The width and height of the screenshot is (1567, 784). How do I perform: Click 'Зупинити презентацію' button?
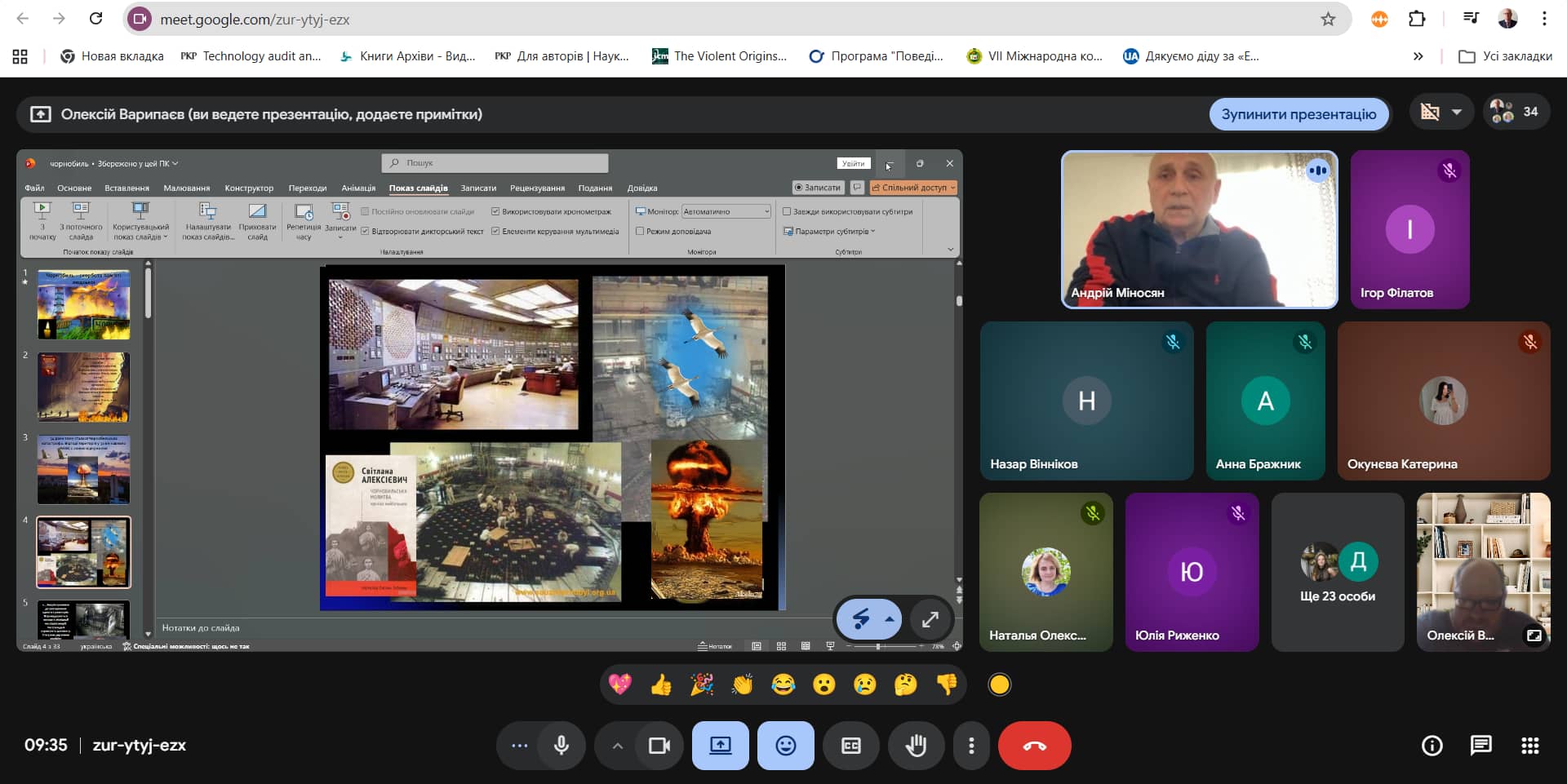(1298, 114)
